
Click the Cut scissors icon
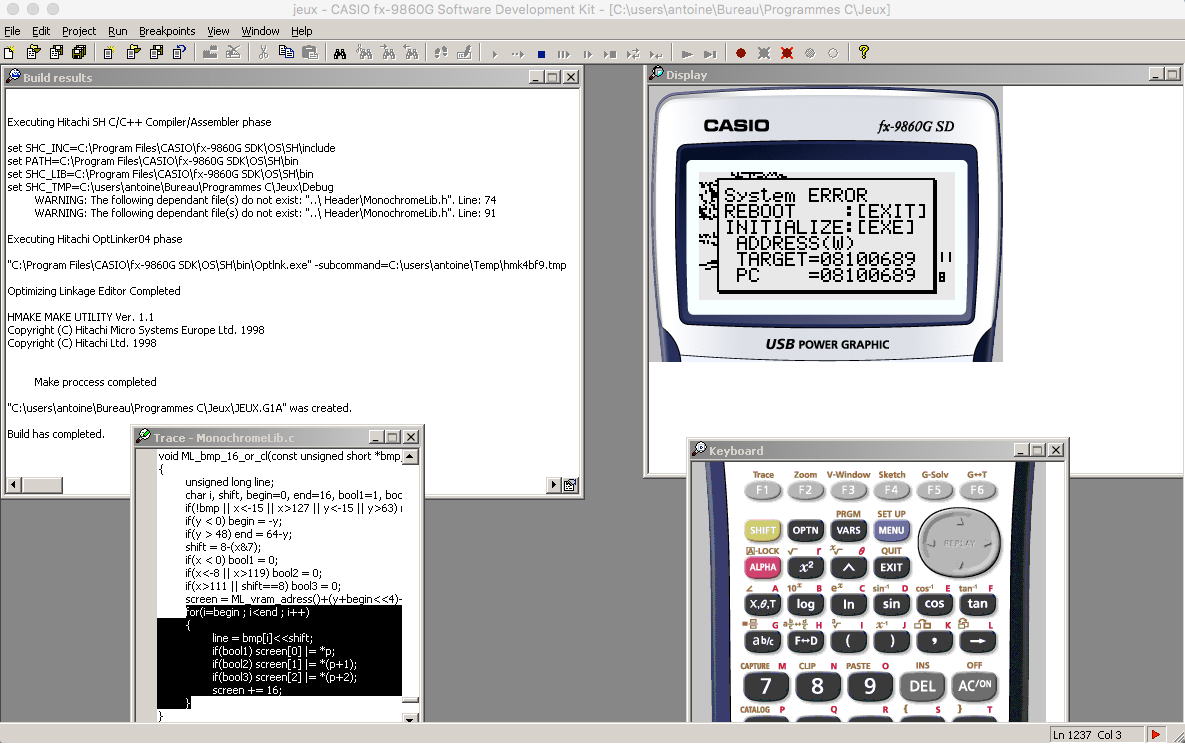tap(263, 53)
